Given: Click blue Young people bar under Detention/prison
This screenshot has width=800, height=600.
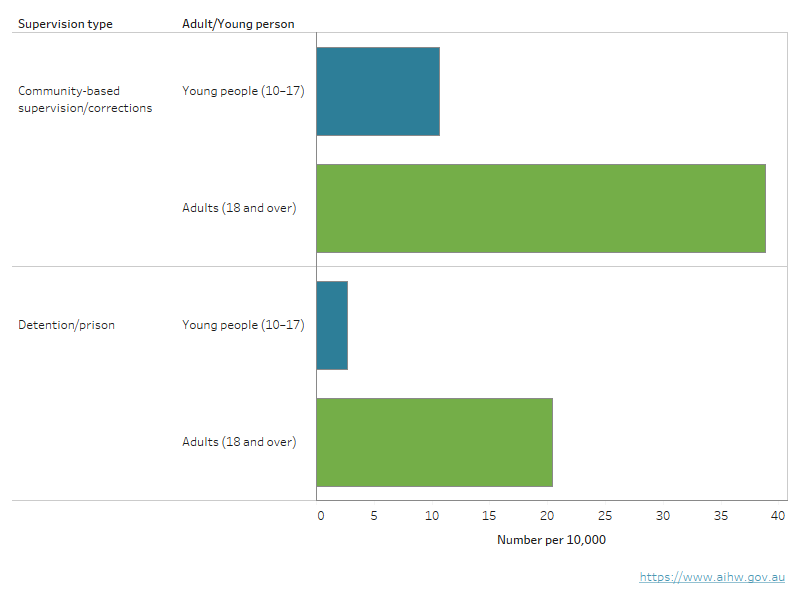Looking at the screenshot, I should pos(332,325).
